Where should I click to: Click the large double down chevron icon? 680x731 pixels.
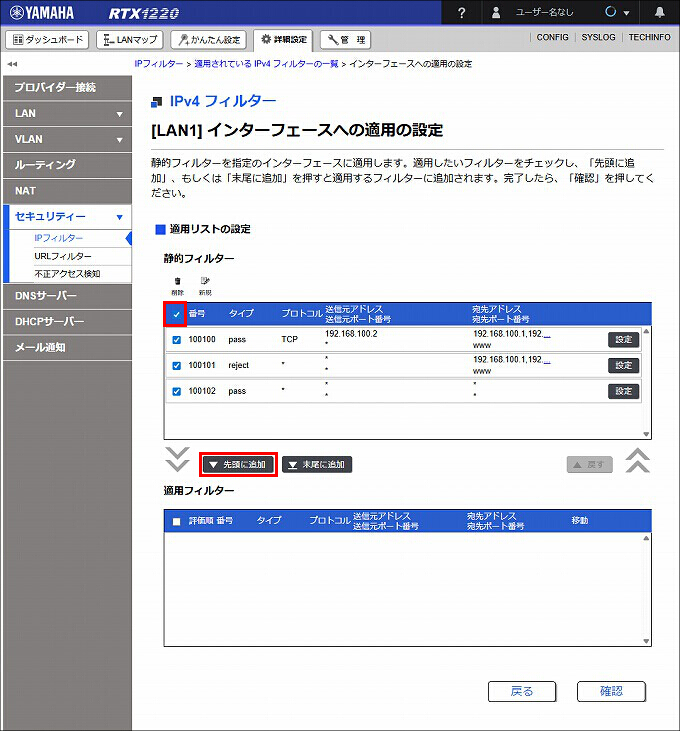pos(177,459)
